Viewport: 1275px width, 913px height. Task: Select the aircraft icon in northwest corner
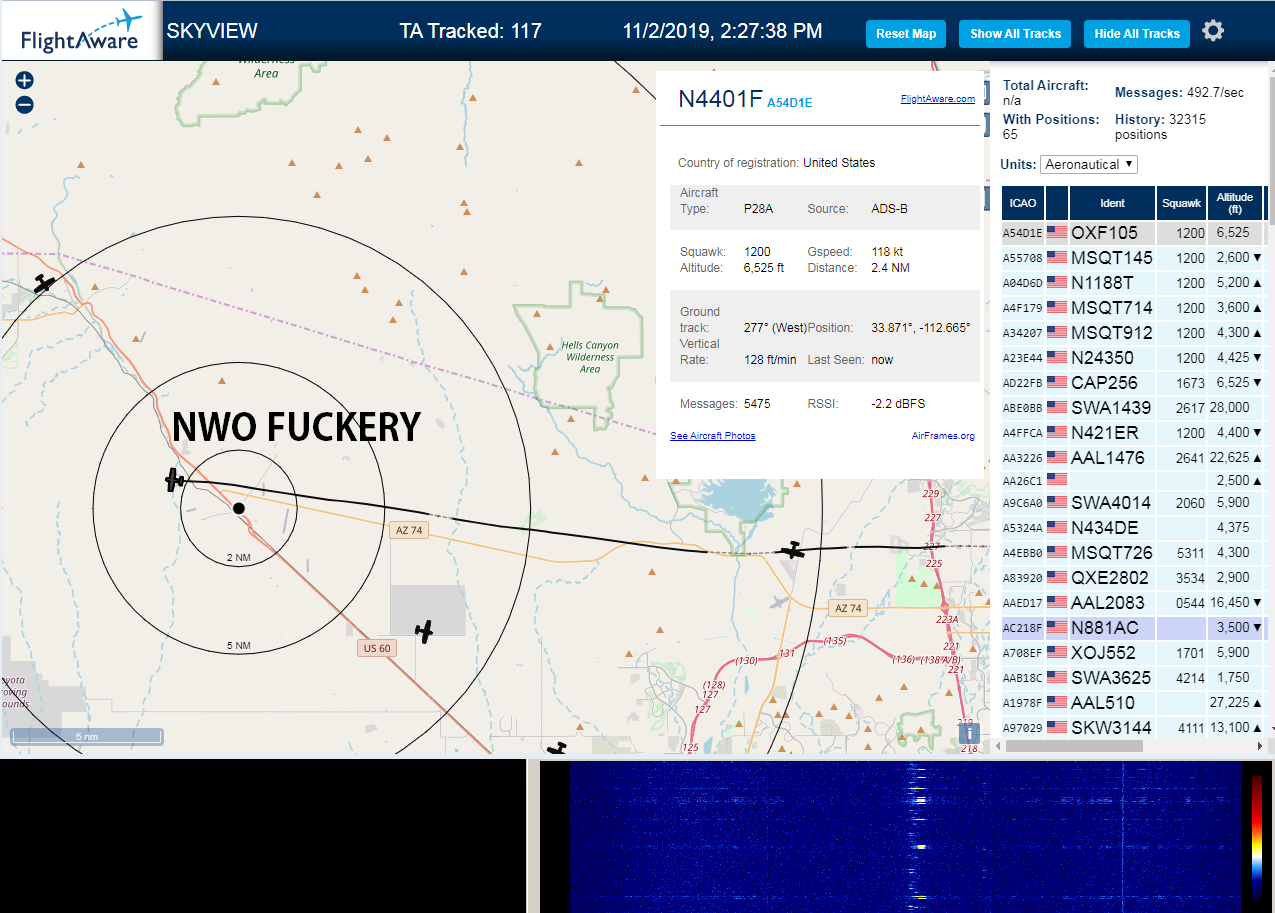(43, 284)
